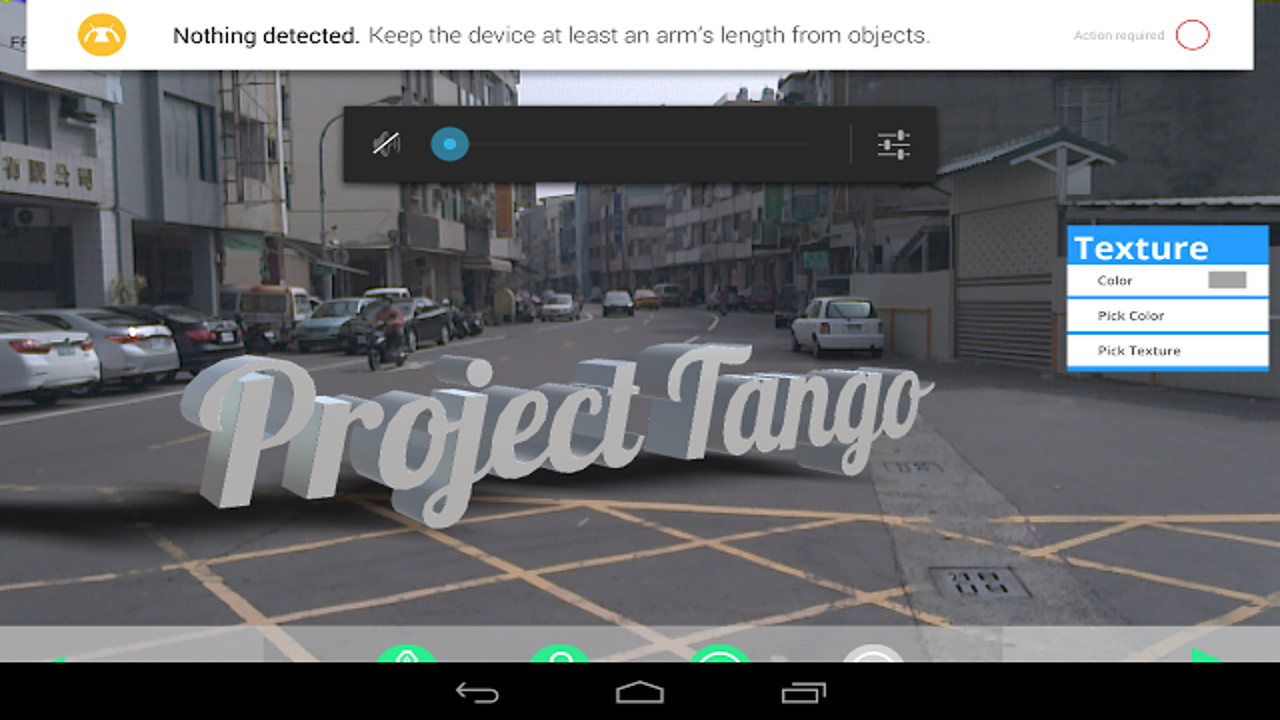Tap the yellow Android notification icon
This screenshot has height=720, width=1280.
tap(102, 35)
